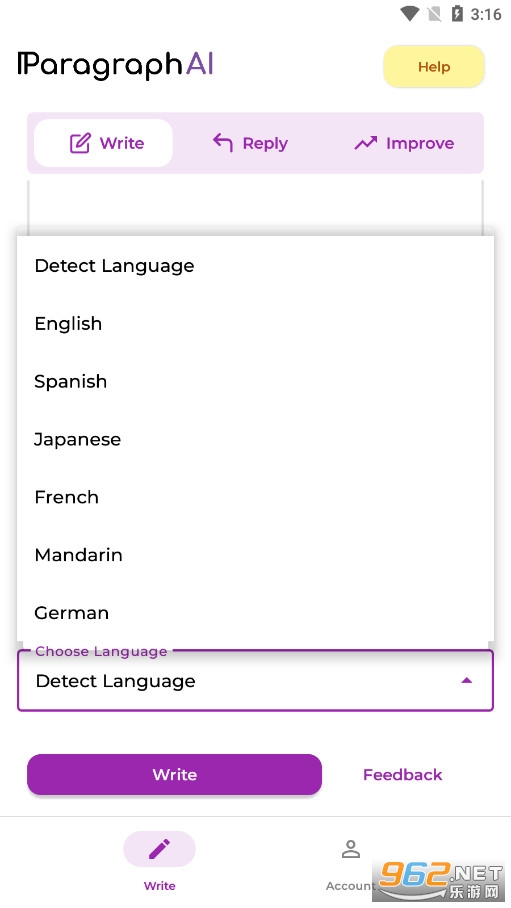
Task: Tap the battery status icon
Action: click(457, 13)
